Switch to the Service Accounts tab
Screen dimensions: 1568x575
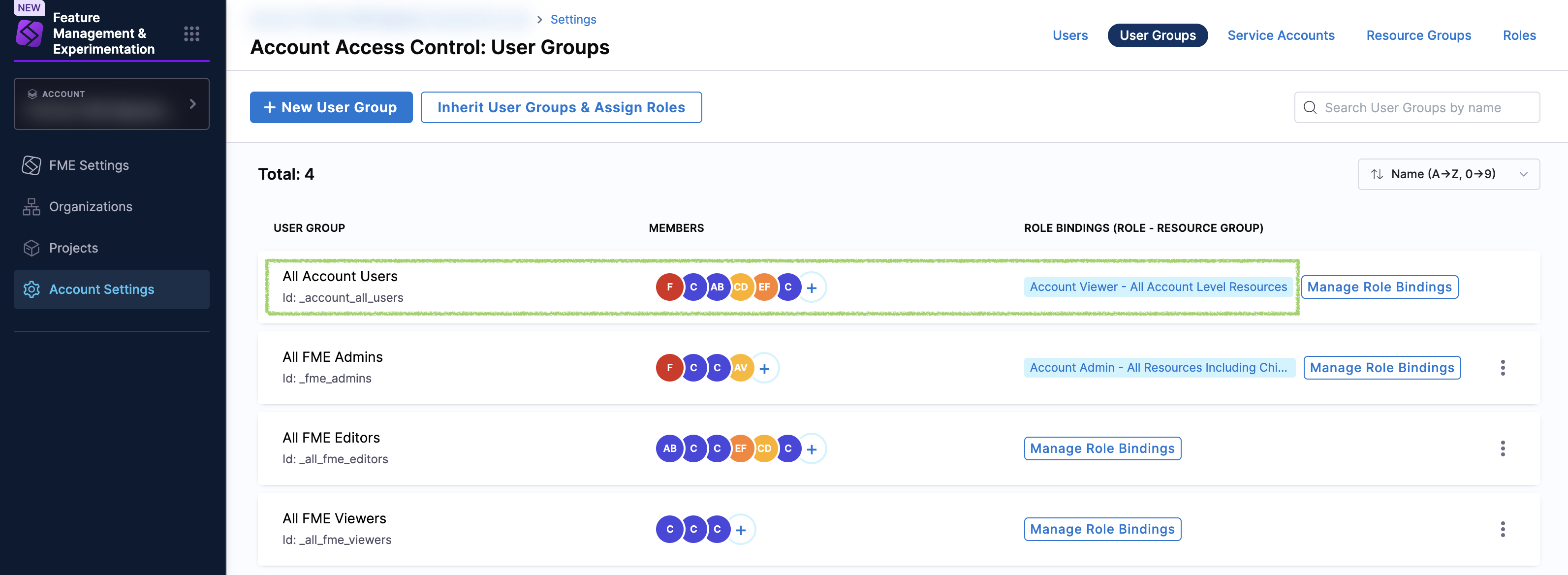point(1280,35)
